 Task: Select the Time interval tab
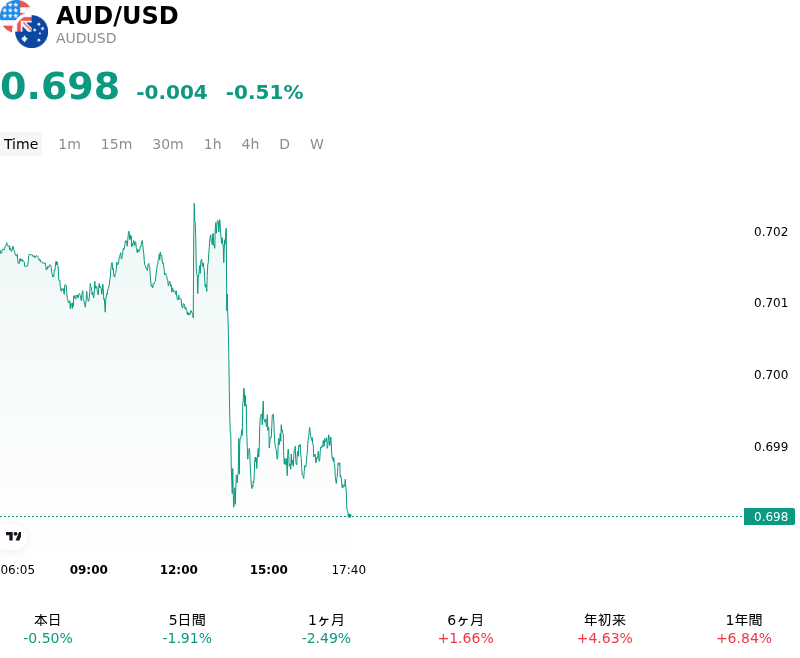21,144
